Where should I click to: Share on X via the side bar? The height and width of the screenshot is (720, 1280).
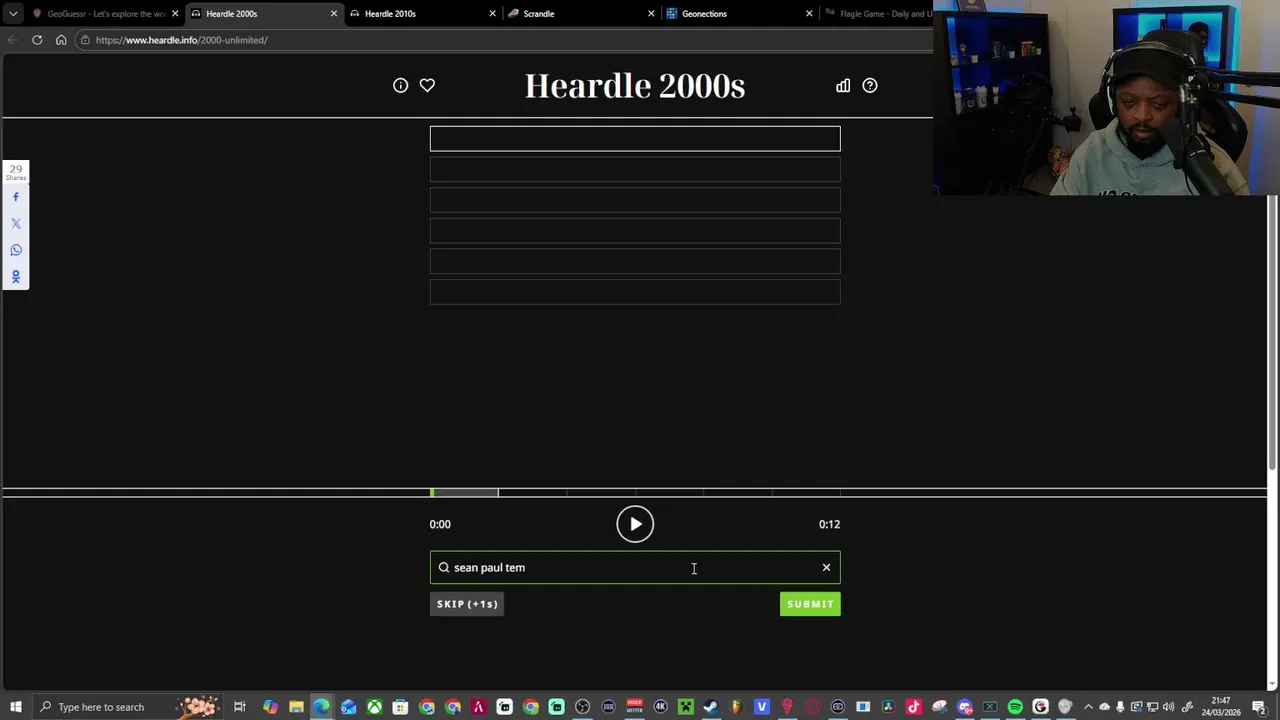click(x=16, y=224)
